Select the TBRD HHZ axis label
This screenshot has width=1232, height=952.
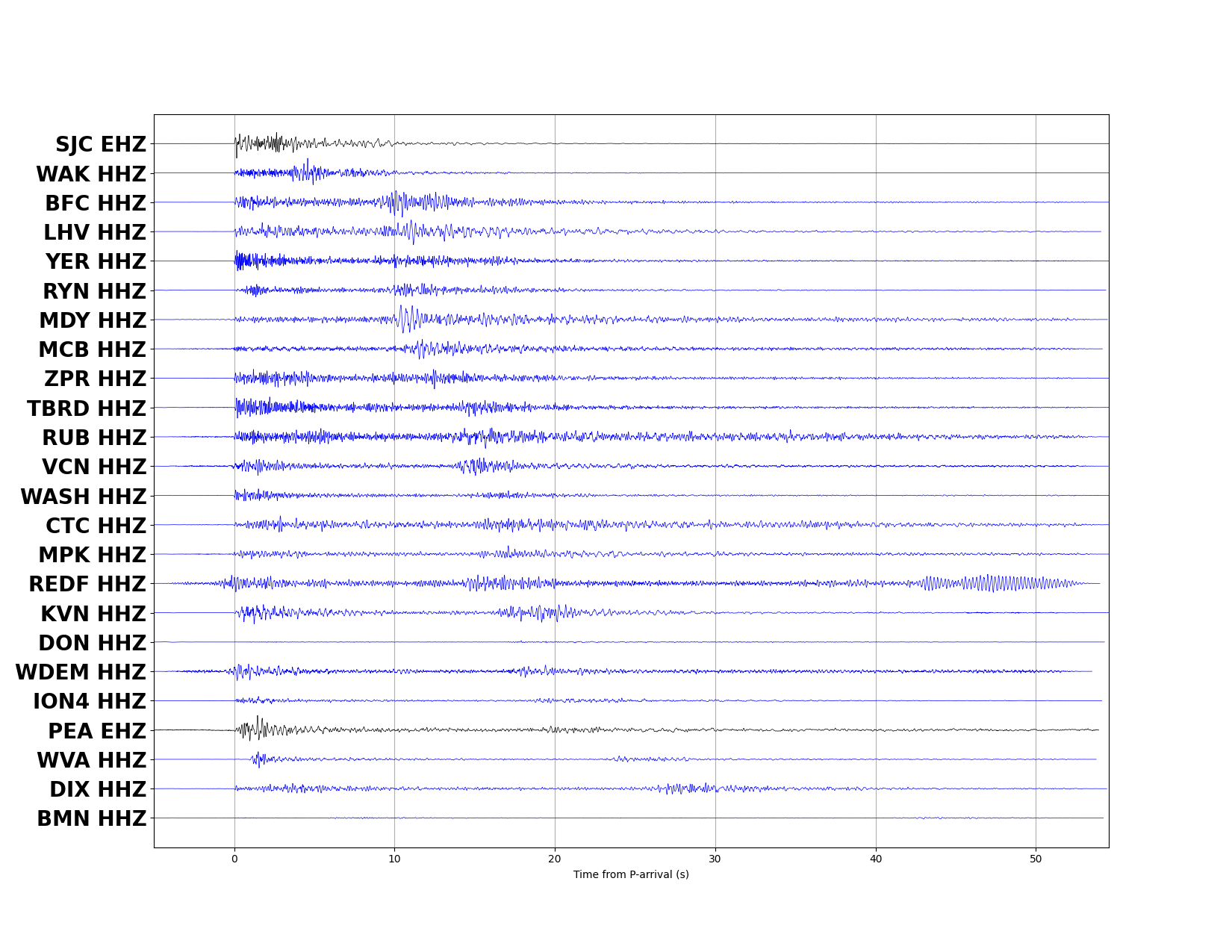coord(87,408)
